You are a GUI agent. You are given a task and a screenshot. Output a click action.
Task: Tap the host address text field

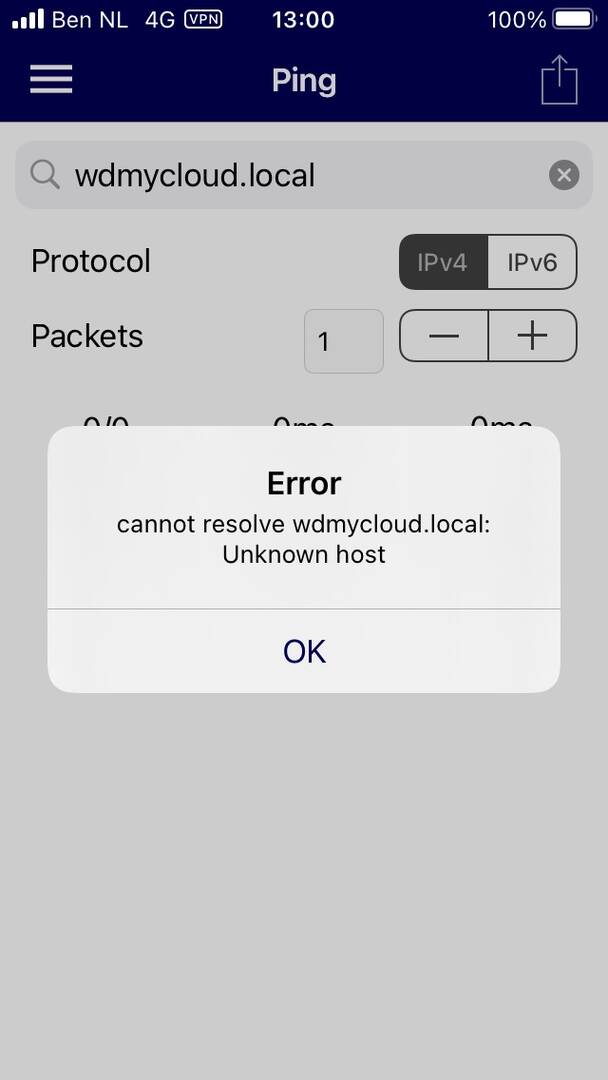[x=304, y=175]
